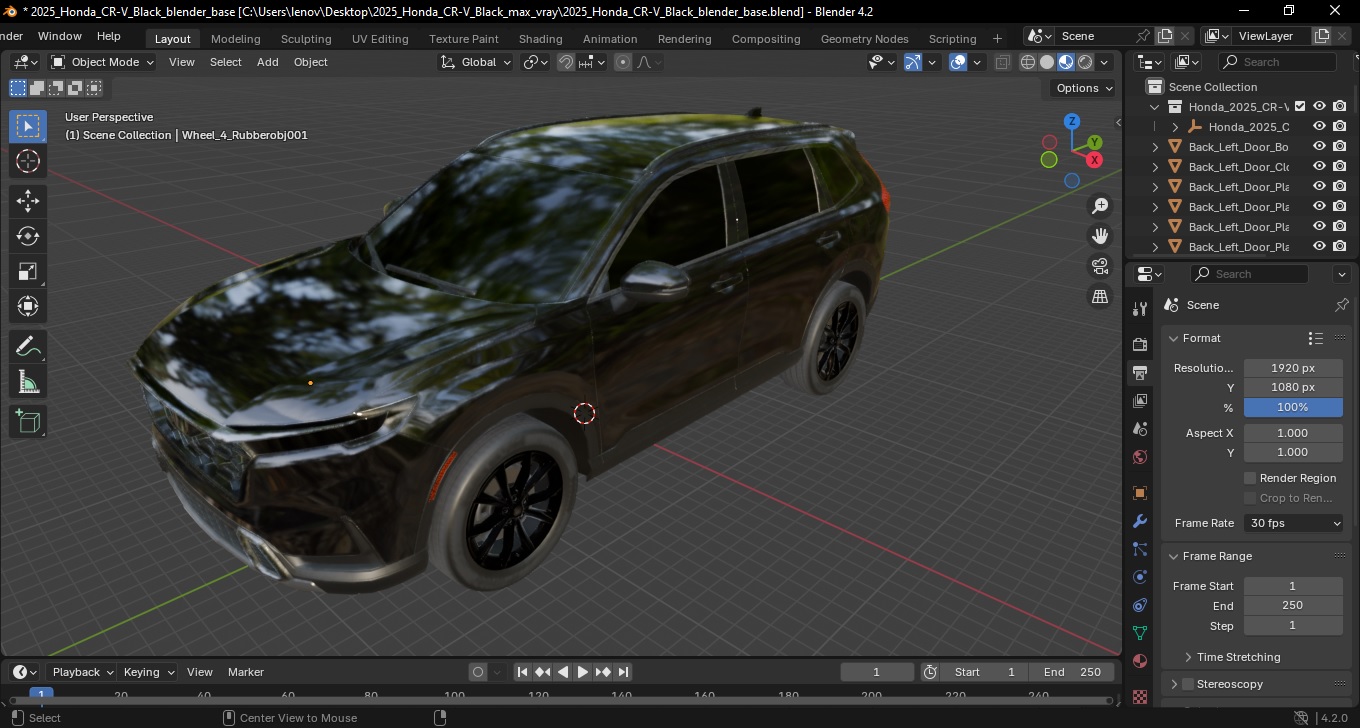
Task: Switch to the Modeling workspace tab
Action: tap(236, 39)
